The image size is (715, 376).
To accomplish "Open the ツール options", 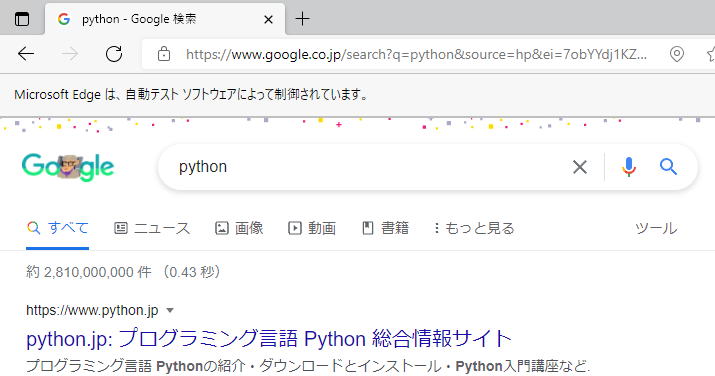I will pyautogui.click(x=656, y=228).
